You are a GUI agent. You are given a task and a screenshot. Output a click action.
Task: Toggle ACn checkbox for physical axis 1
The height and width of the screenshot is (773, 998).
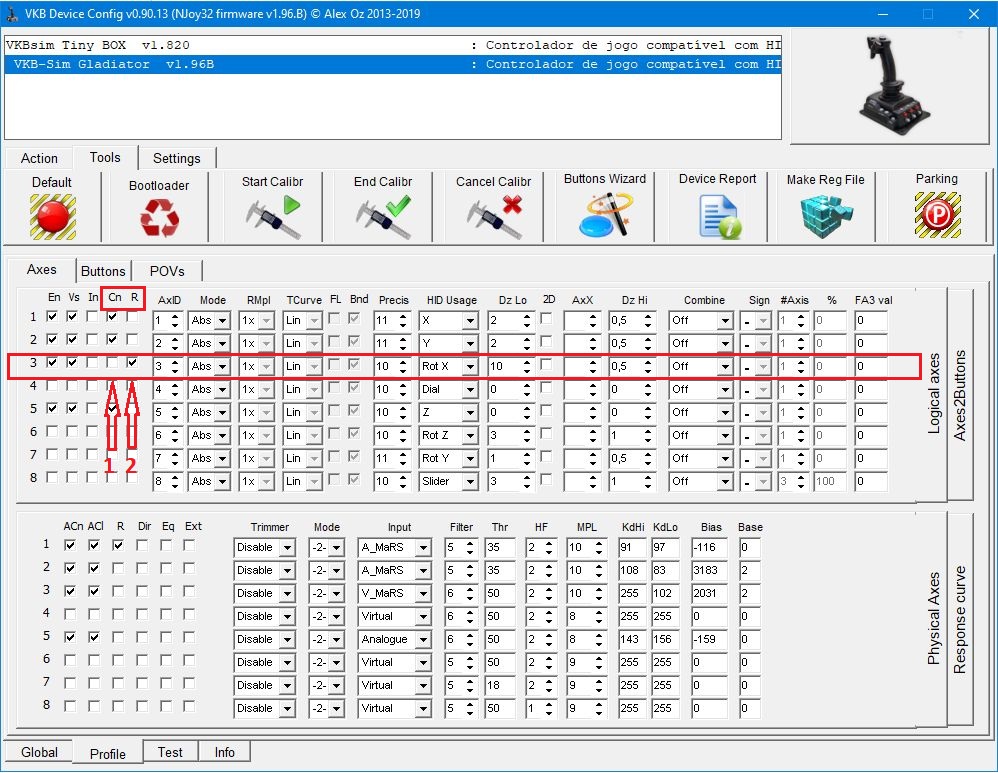[70, 545]
